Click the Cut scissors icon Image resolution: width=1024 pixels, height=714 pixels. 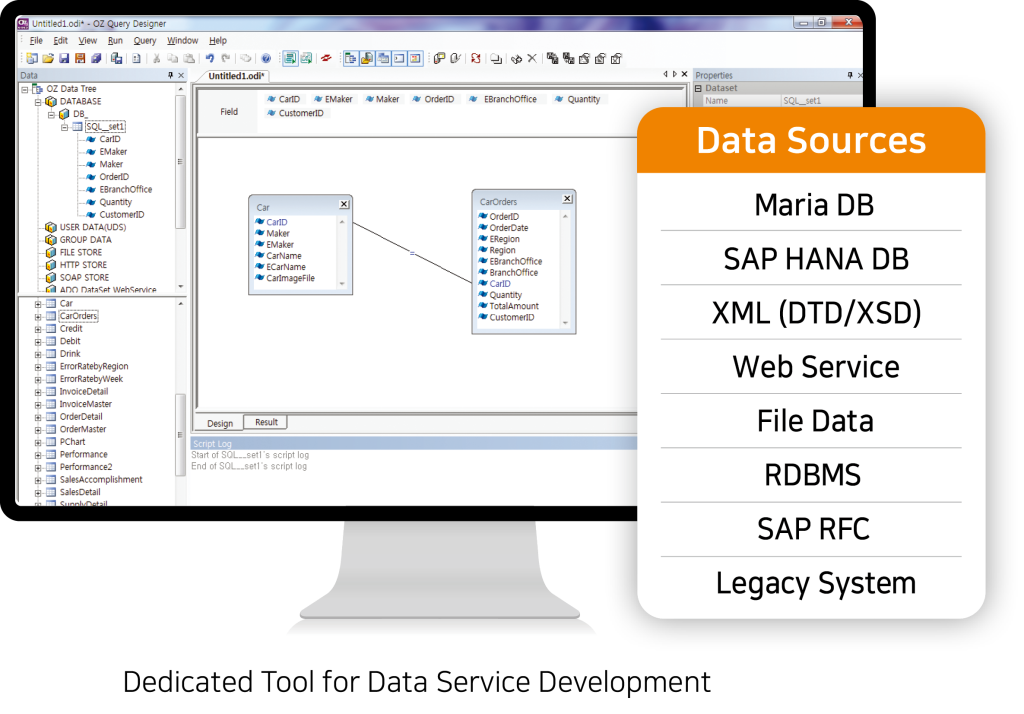pyautogui.click(x=157, y=58)
